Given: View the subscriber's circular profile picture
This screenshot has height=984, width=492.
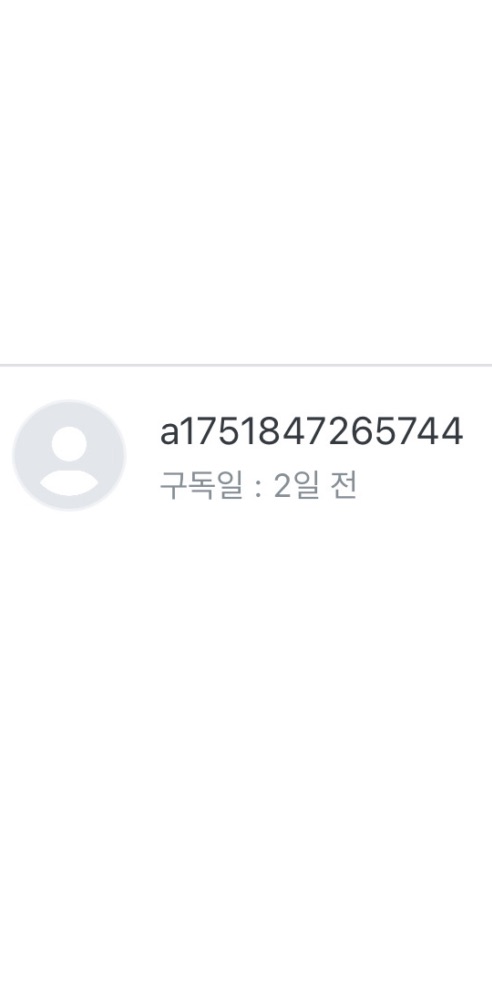Looking at the screenshot, I should pos(69,455).
